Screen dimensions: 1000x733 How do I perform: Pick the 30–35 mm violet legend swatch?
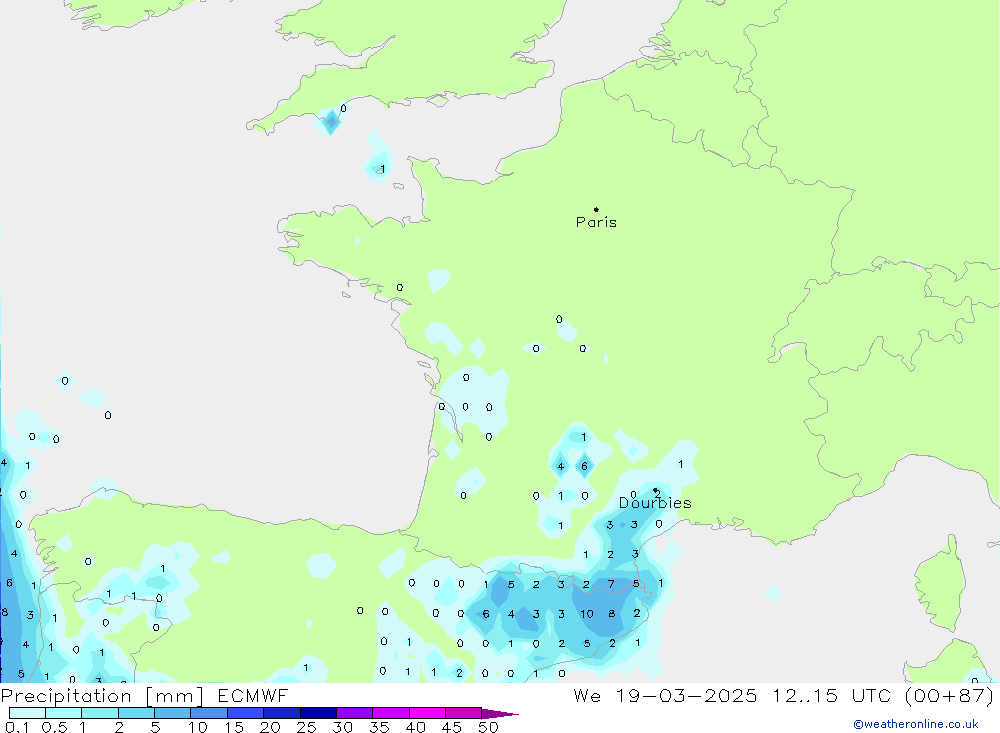[354, 713]
